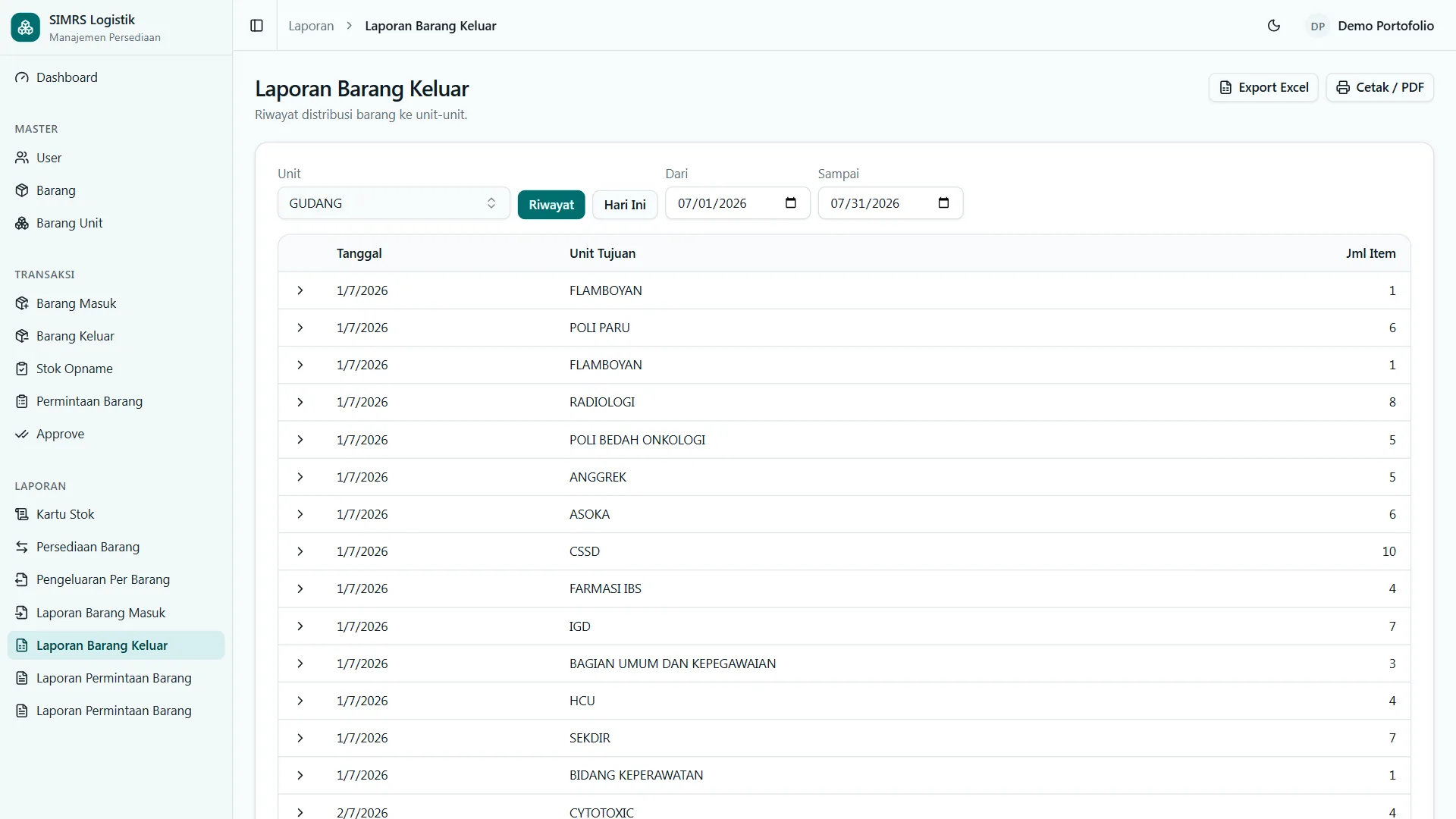Click the Laporan Barang Masuk icon
Viewport: 1456px width, 819px height.
pos(22,613)
